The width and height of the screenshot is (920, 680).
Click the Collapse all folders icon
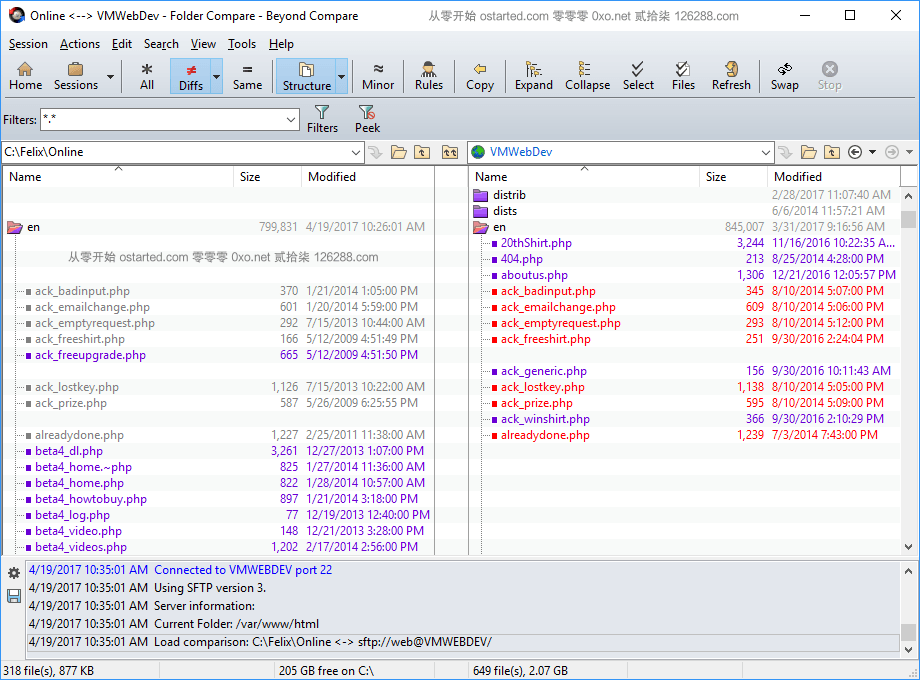pyautogui.click(x=587, y=76)
